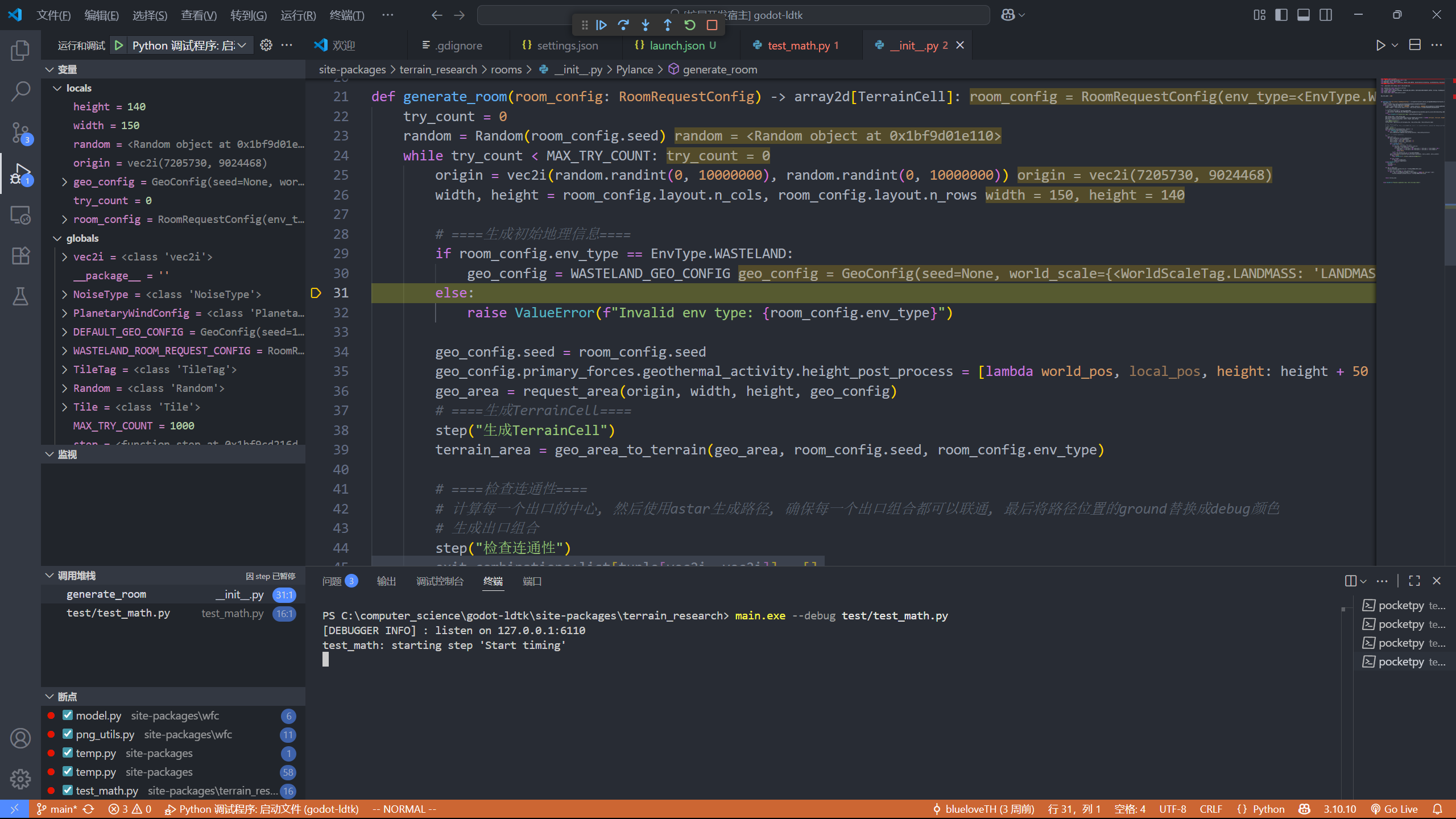Viewport: 1456px width, 819px height.
Task: Collapse the locals section in Variables
Action: [x=57, y=88]
